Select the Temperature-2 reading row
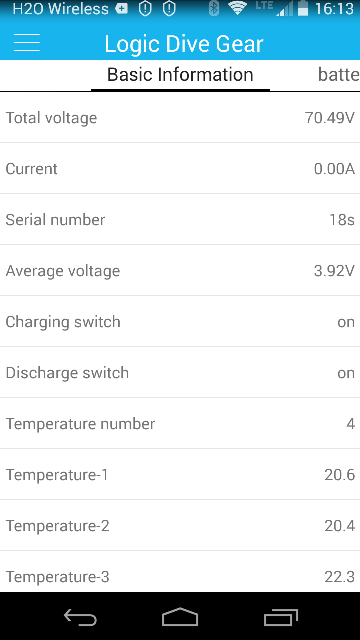Viewport: 360px width, 640px height. tap(180, 525)
